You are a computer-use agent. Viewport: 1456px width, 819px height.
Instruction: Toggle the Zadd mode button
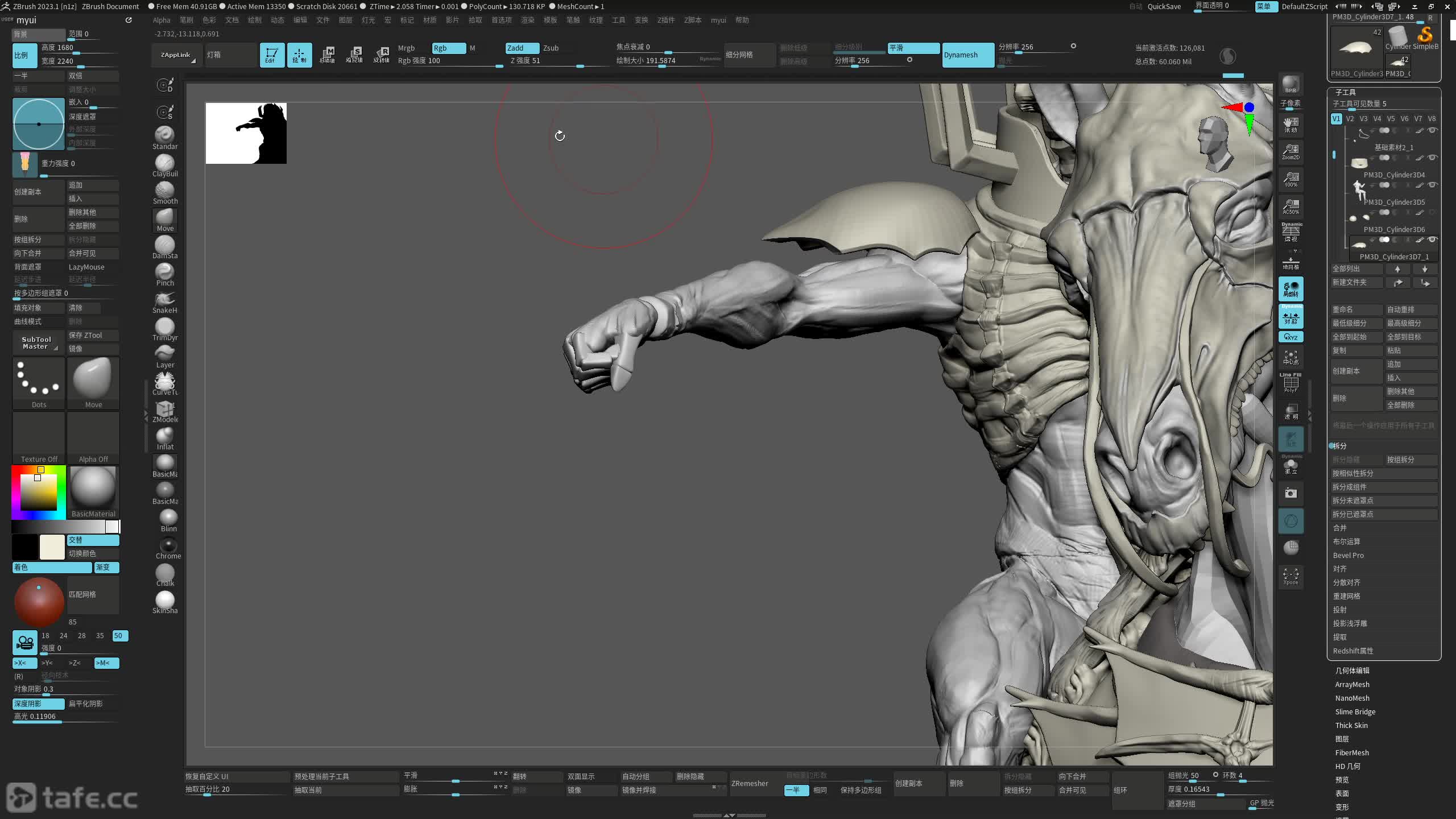pos(522,48)
